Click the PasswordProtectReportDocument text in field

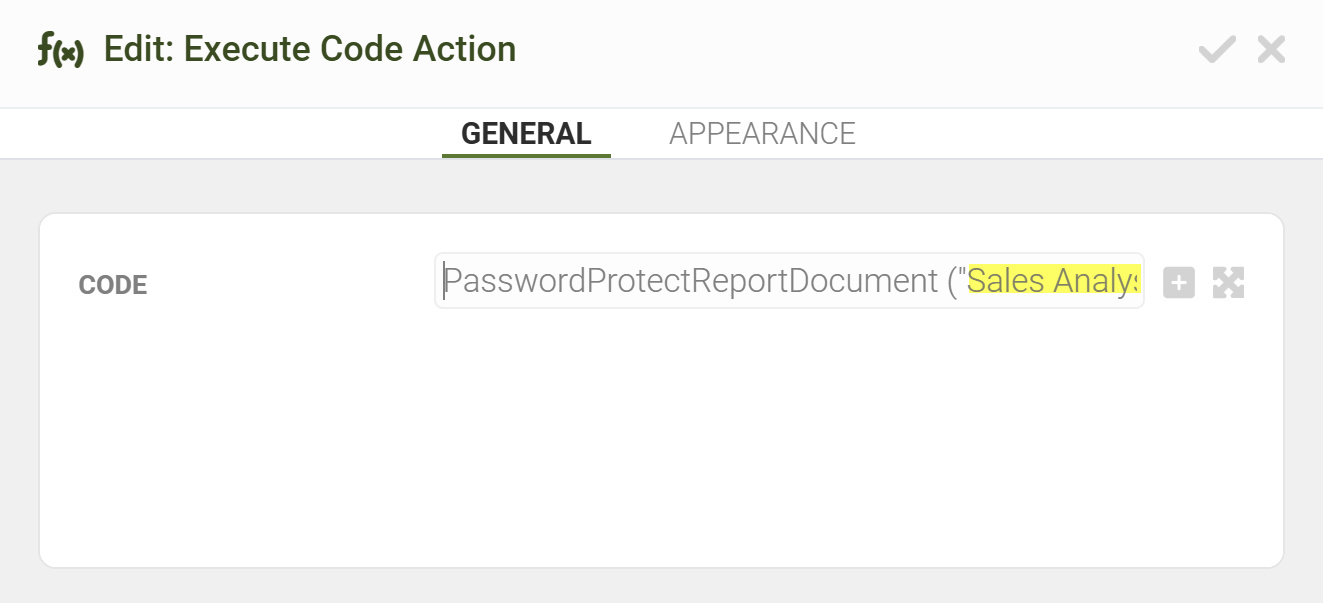click(691, 281)
